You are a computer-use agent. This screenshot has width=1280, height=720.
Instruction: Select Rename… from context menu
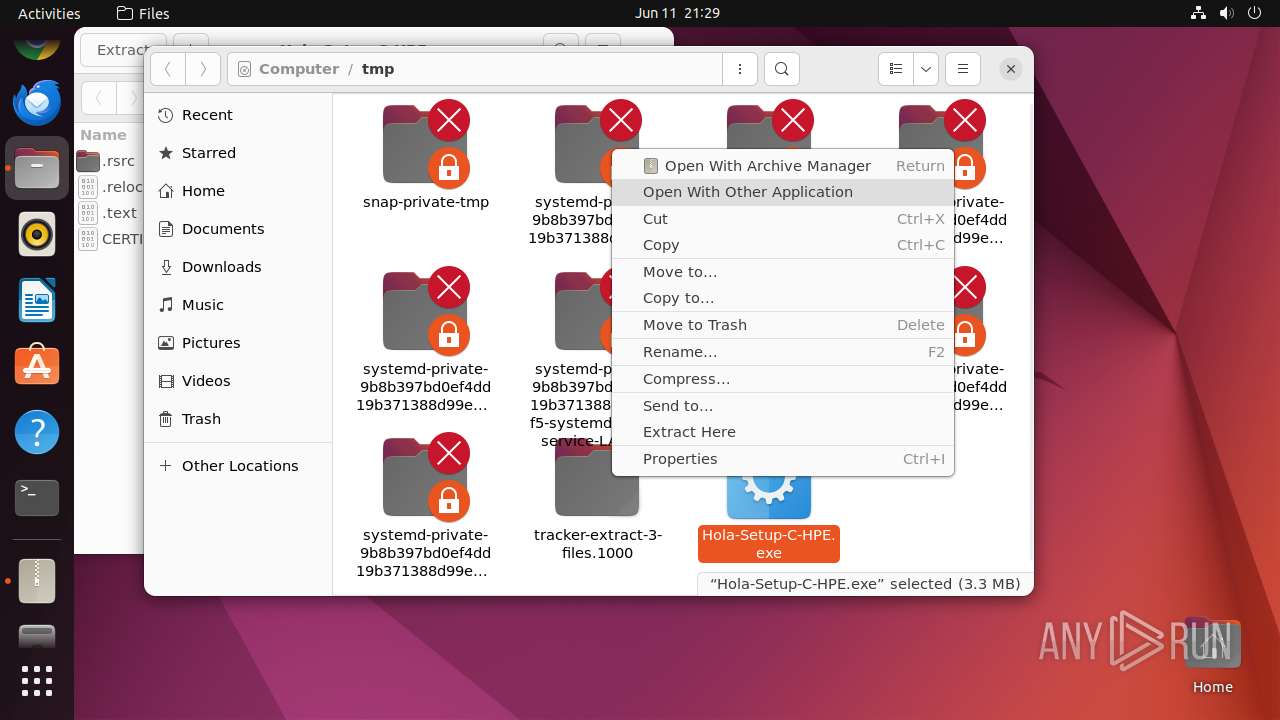(783, 352)
